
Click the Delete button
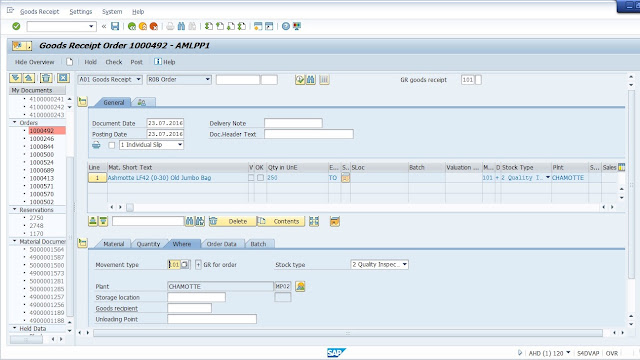[232, 221]
